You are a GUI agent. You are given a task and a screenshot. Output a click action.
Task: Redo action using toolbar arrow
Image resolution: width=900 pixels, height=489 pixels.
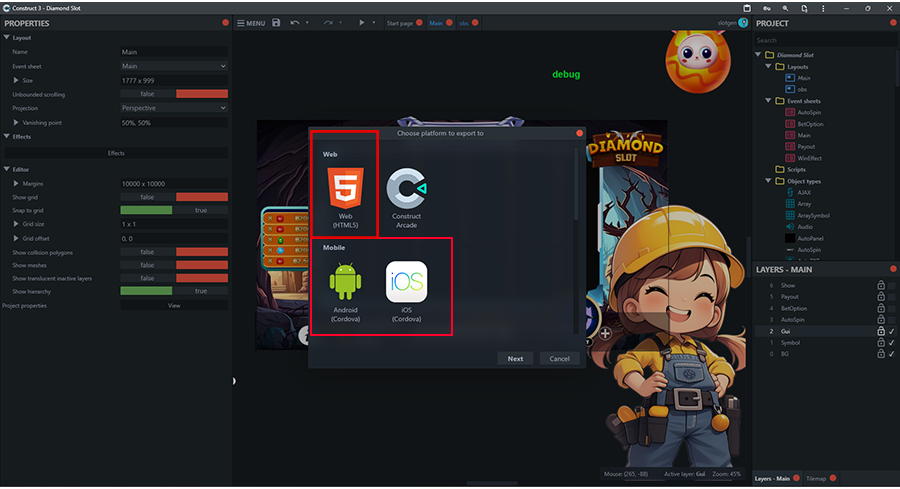pos(328,23)
